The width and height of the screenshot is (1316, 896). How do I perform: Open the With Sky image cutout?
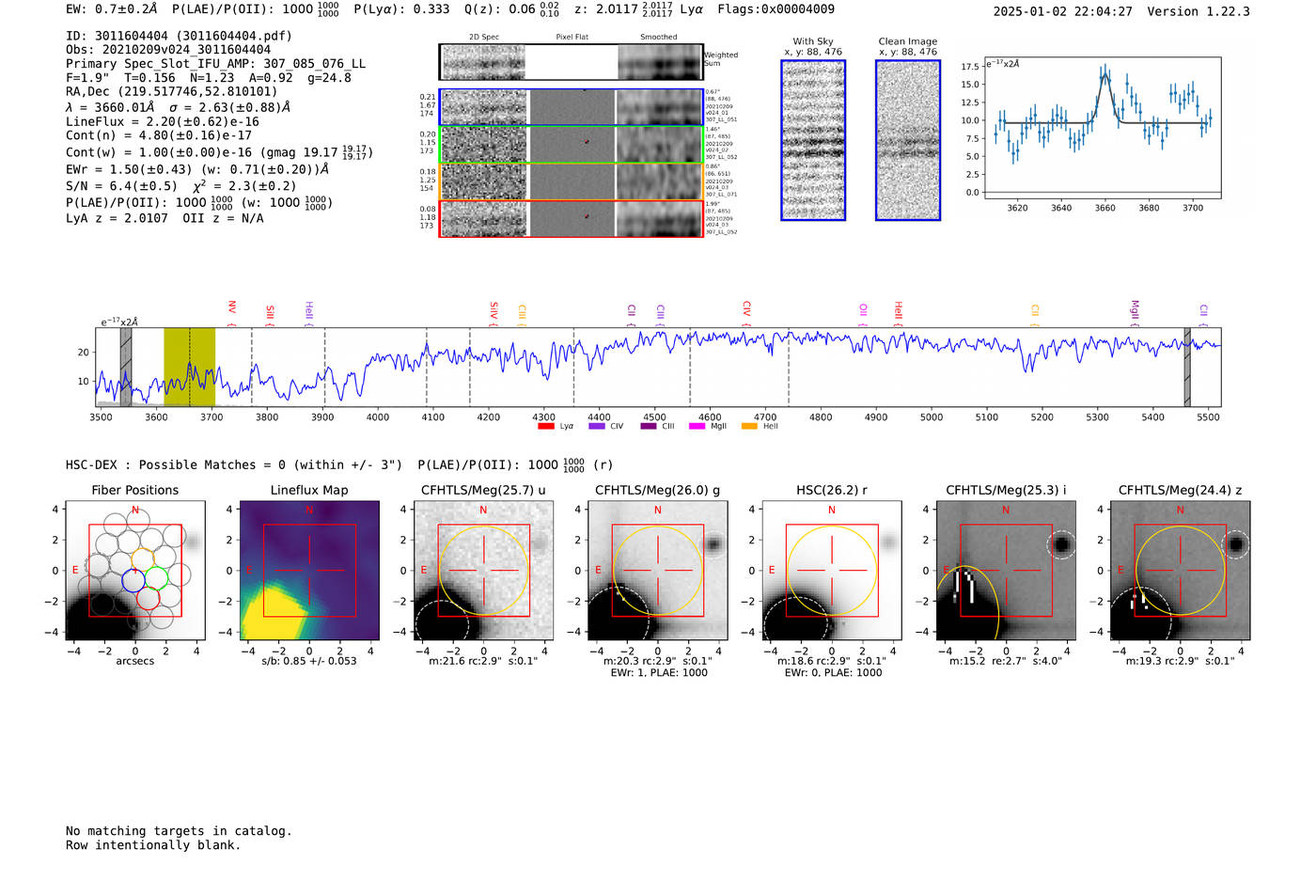pyautogui.click(x=813, y=140)
